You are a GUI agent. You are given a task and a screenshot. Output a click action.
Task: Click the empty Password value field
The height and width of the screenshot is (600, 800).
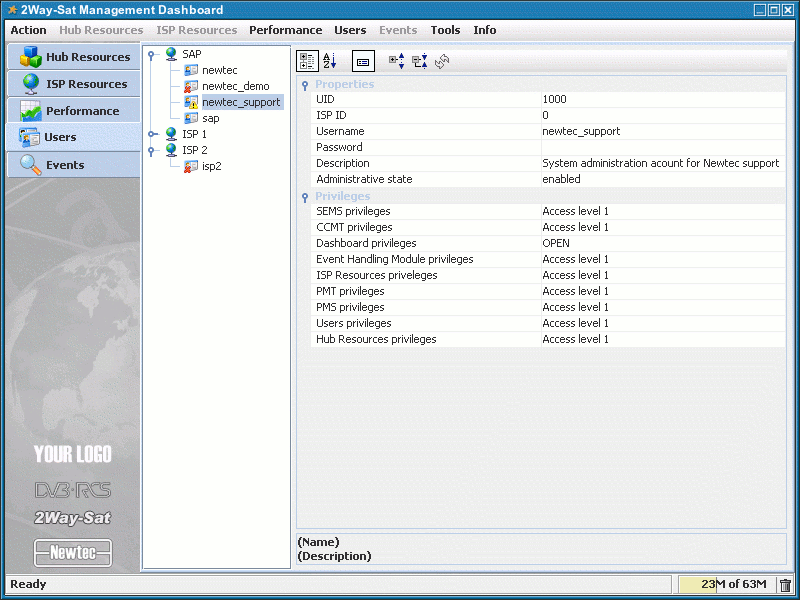663,147
